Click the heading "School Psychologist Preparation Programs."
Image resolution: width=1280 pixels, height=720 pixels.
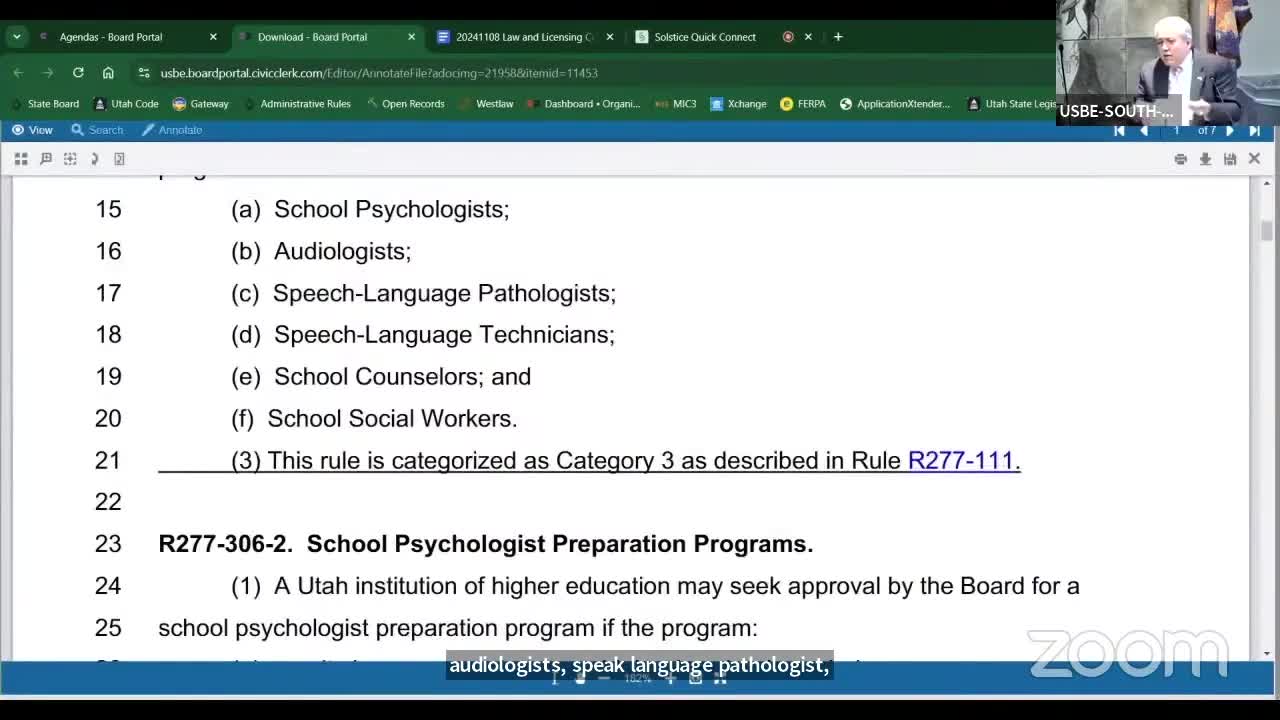560,544
